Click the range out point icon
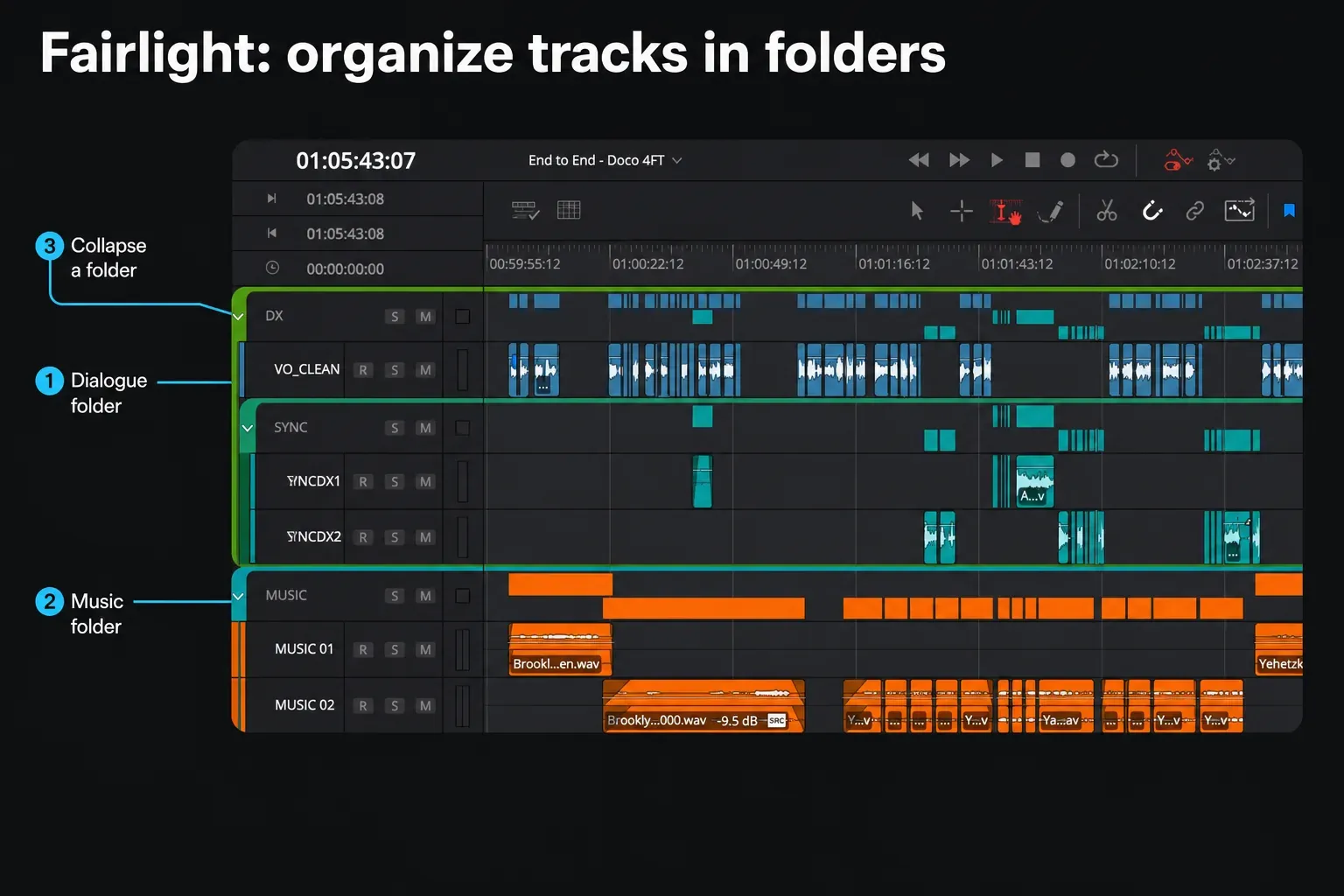This screenshot has height=896, width=1344. [x=272, y=233]
